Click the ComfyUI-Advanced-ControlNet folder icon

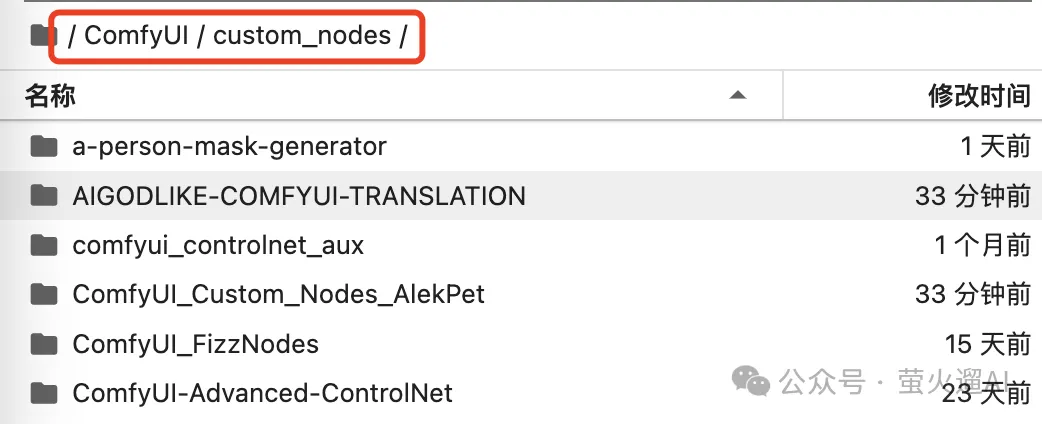tap(43, 393)
